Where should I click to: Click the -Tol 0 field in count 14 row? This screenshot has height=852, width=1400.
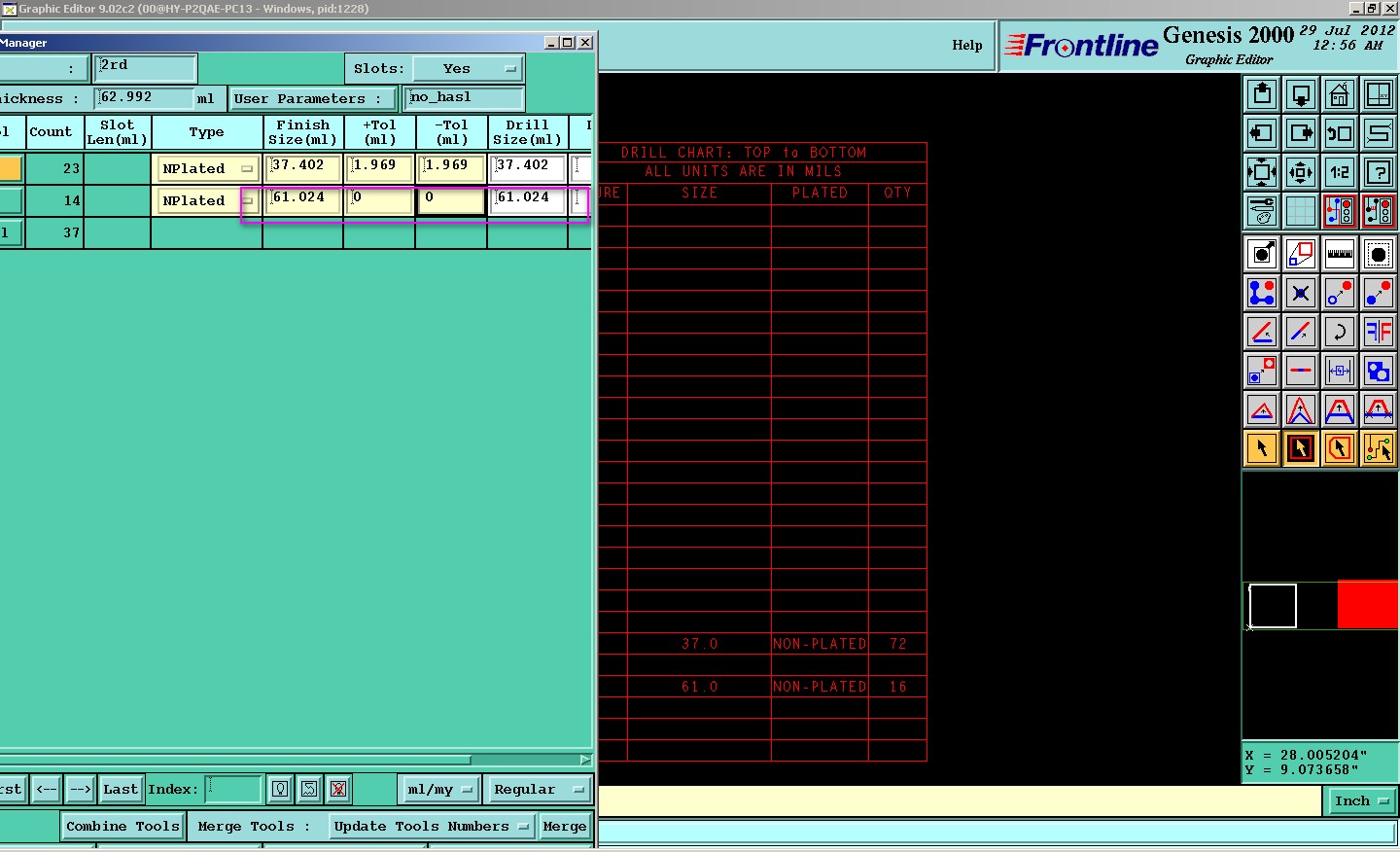(452, 200)
